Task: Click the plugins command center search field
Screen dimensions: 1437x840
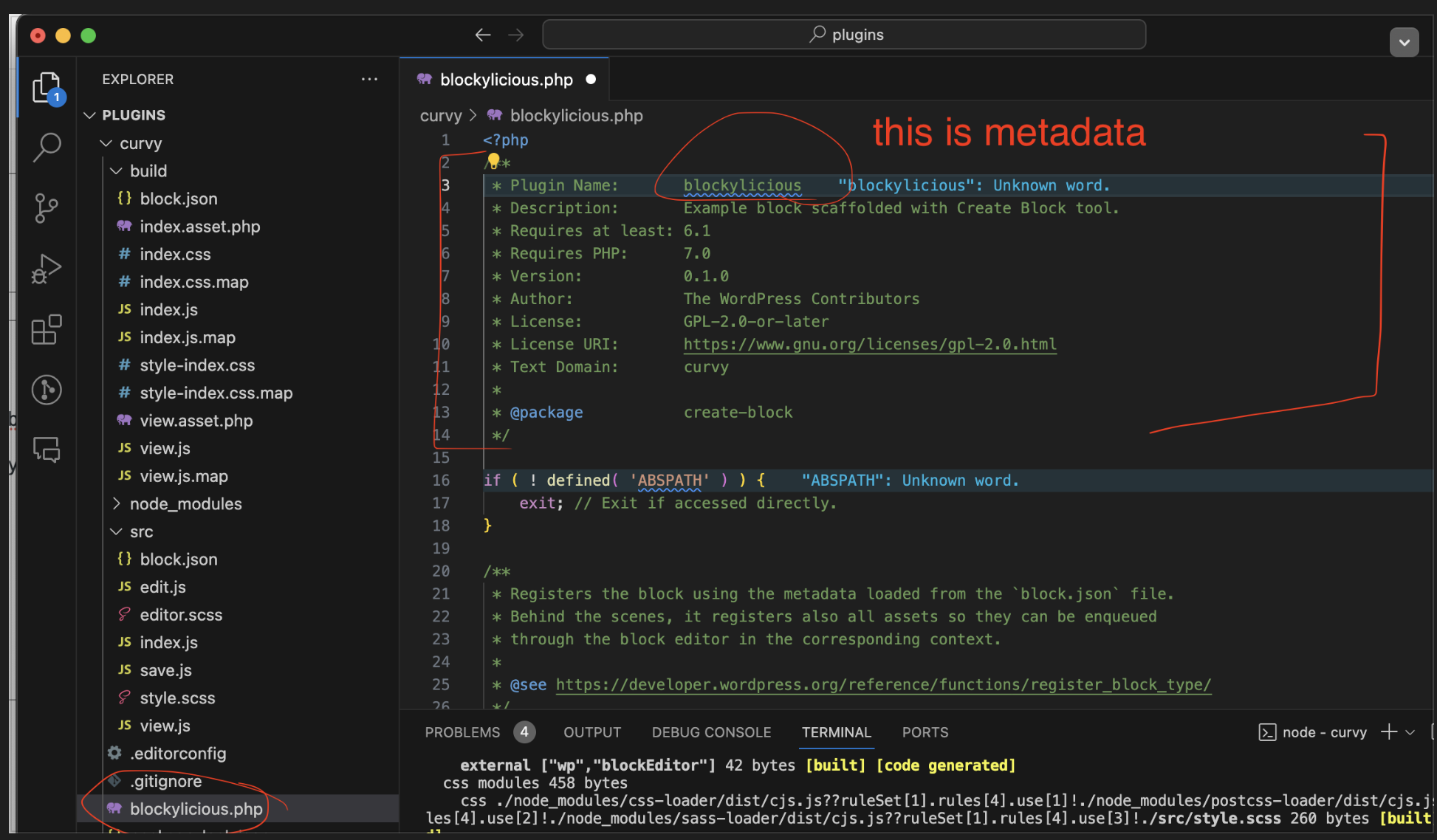Action: click(x=844, y=35)
